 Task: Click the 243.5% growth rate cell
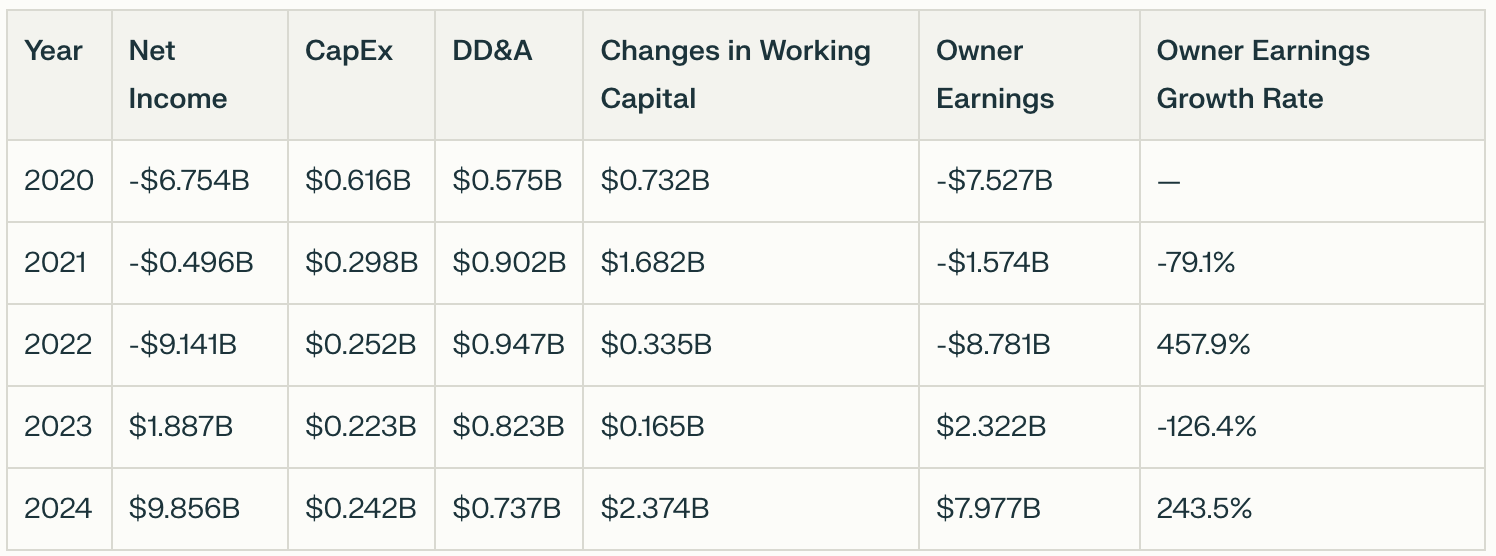coord(1205,509)
